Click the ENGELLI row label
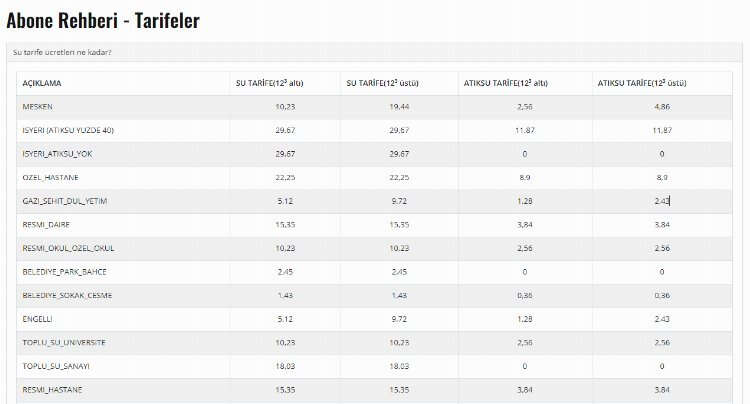This screenshot has height=404, width=750. click(38, 318)
